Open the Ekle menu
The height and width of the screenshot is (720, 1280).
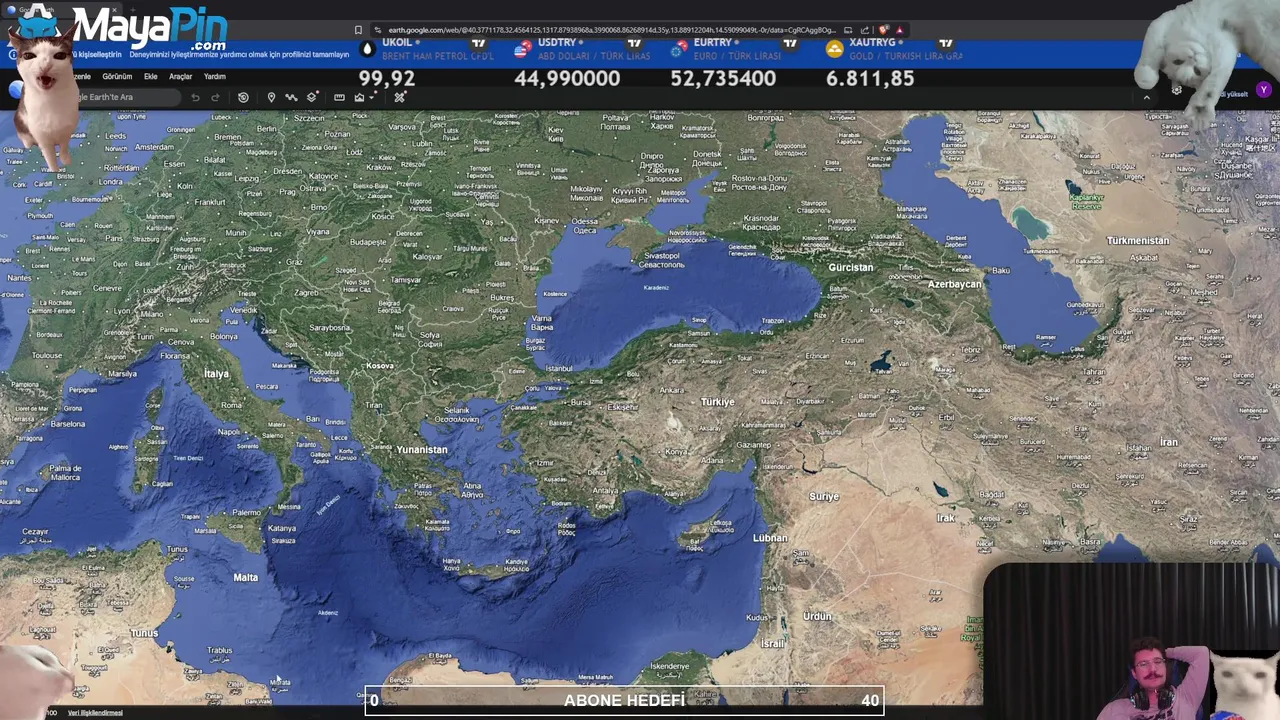[151, 76]
